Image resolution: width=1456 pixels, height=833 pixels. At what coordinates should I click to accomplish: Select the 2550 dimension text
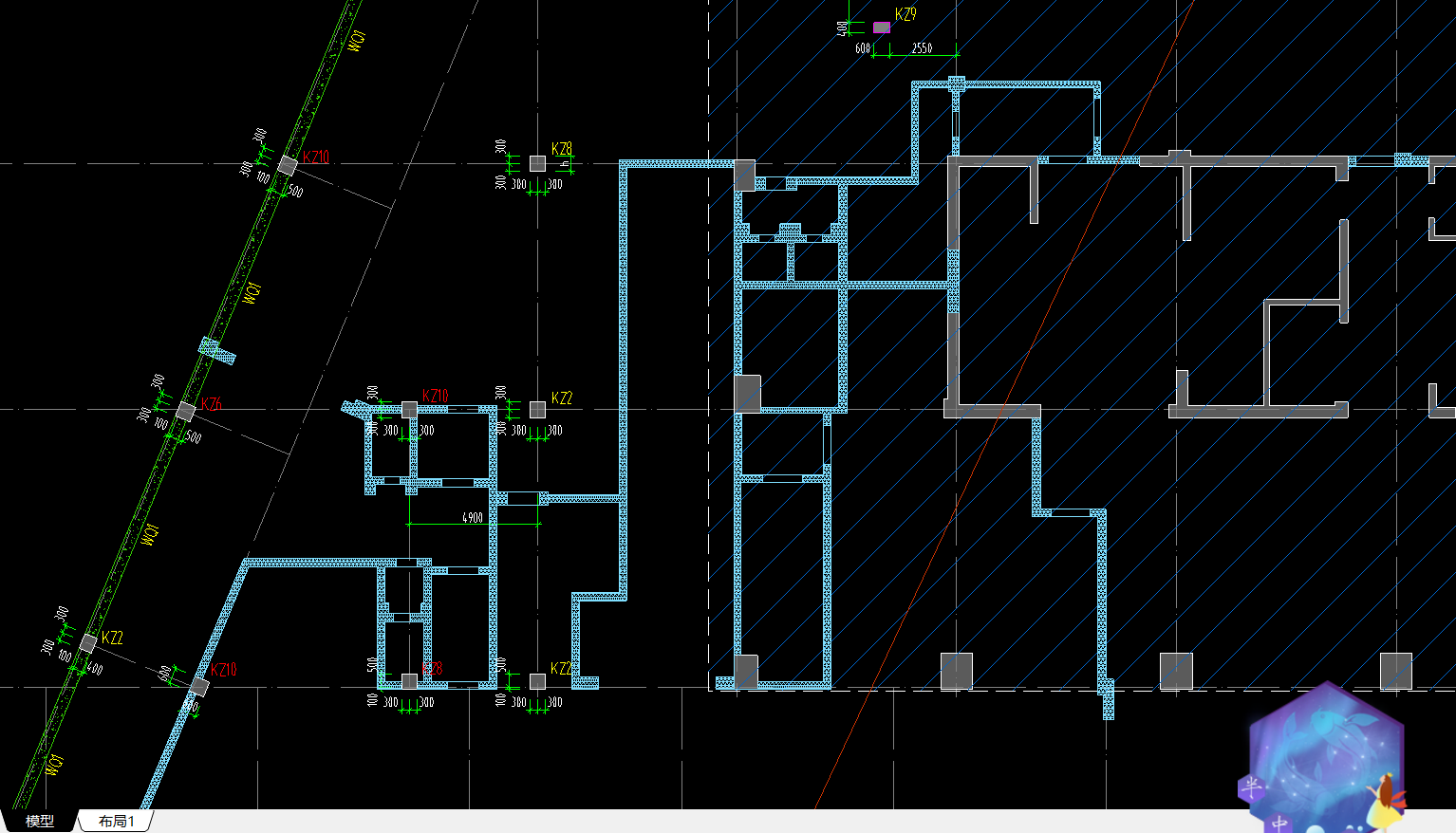pos(922,47)
